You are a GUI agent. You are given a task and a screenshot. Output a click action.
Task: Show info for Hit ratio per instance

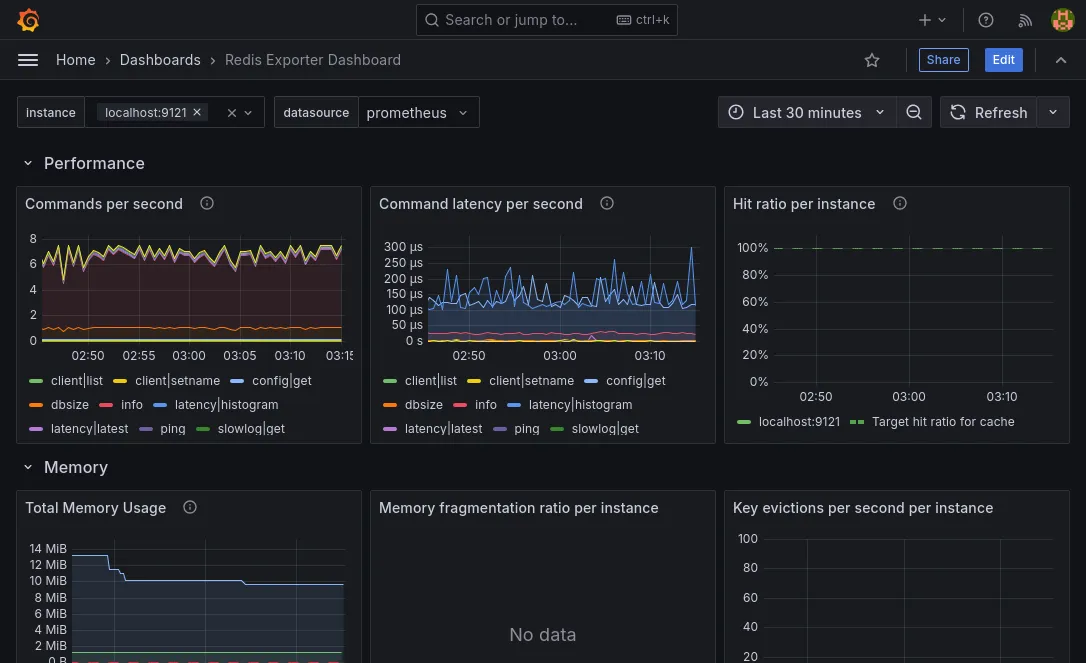[x=900, y=204]
